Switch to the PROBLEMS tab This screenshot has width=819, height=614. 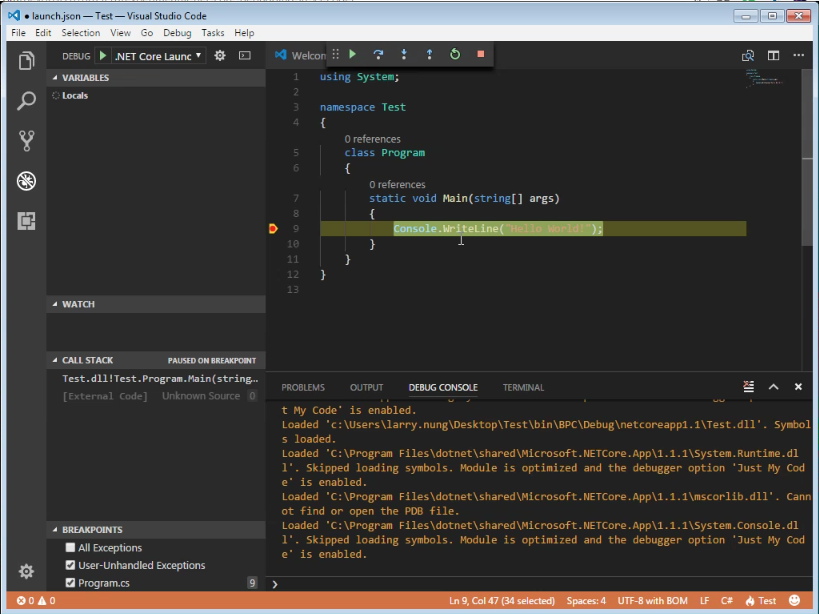point(303,387)
